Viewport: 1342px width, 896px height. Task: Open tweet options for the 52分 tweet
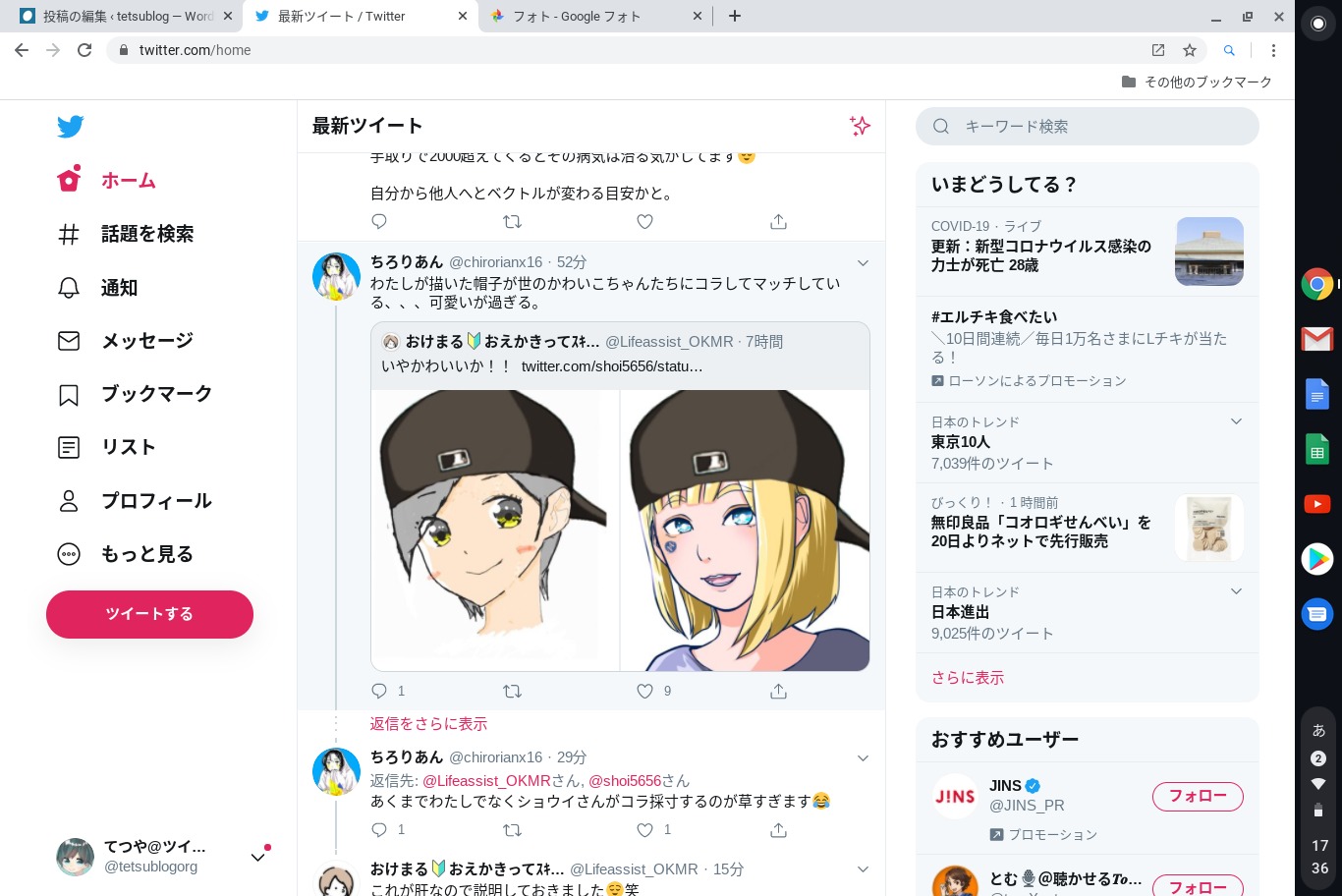tap(863, 262)
